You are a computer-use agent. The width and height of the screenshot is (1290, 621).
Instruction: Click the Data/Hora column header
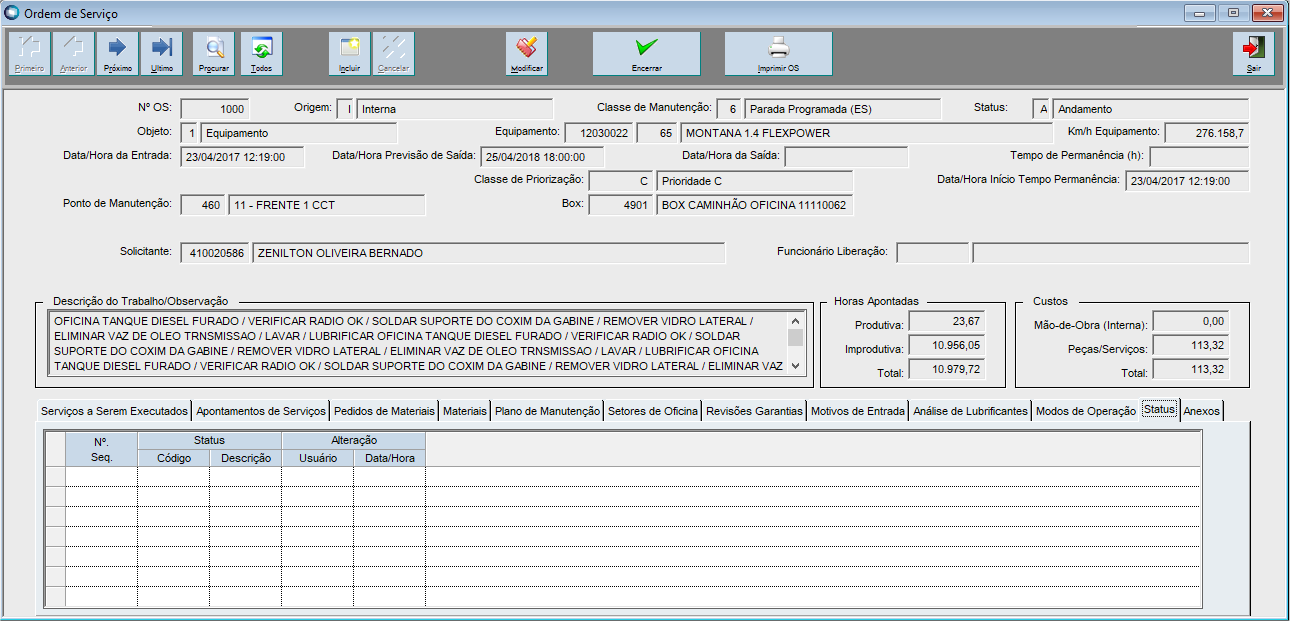(x=389, y=458)
